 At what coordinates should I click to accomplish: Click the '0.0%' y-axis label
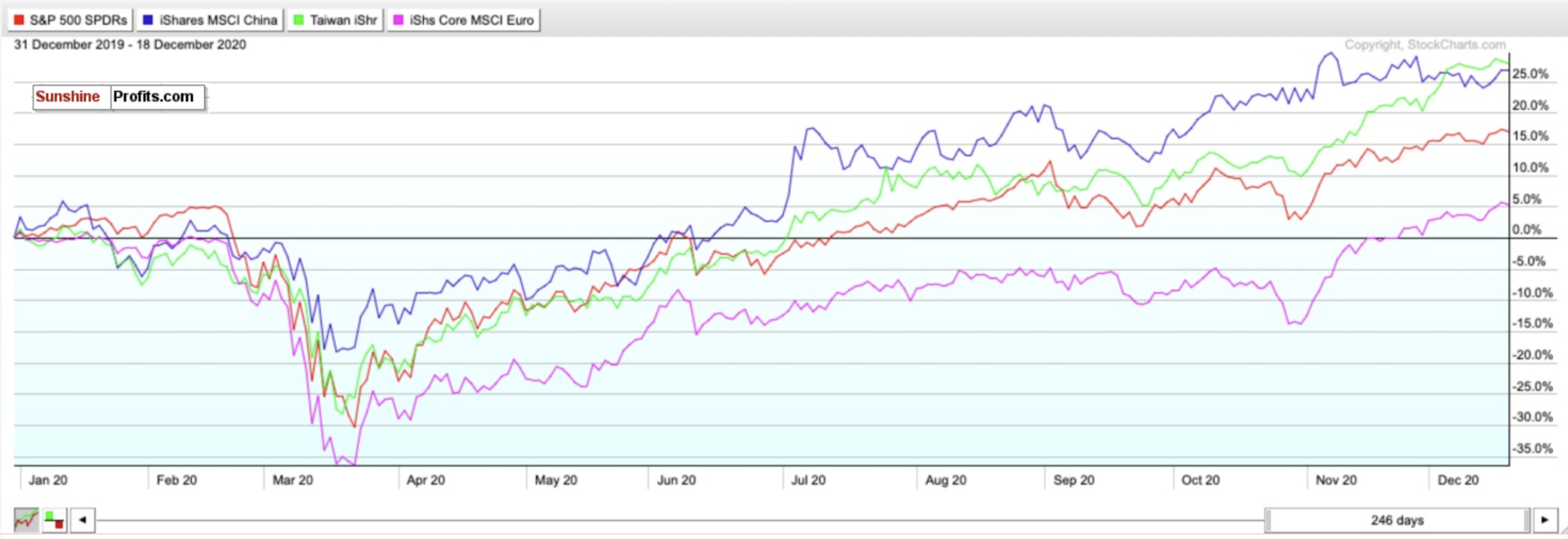coord(1526,230)
